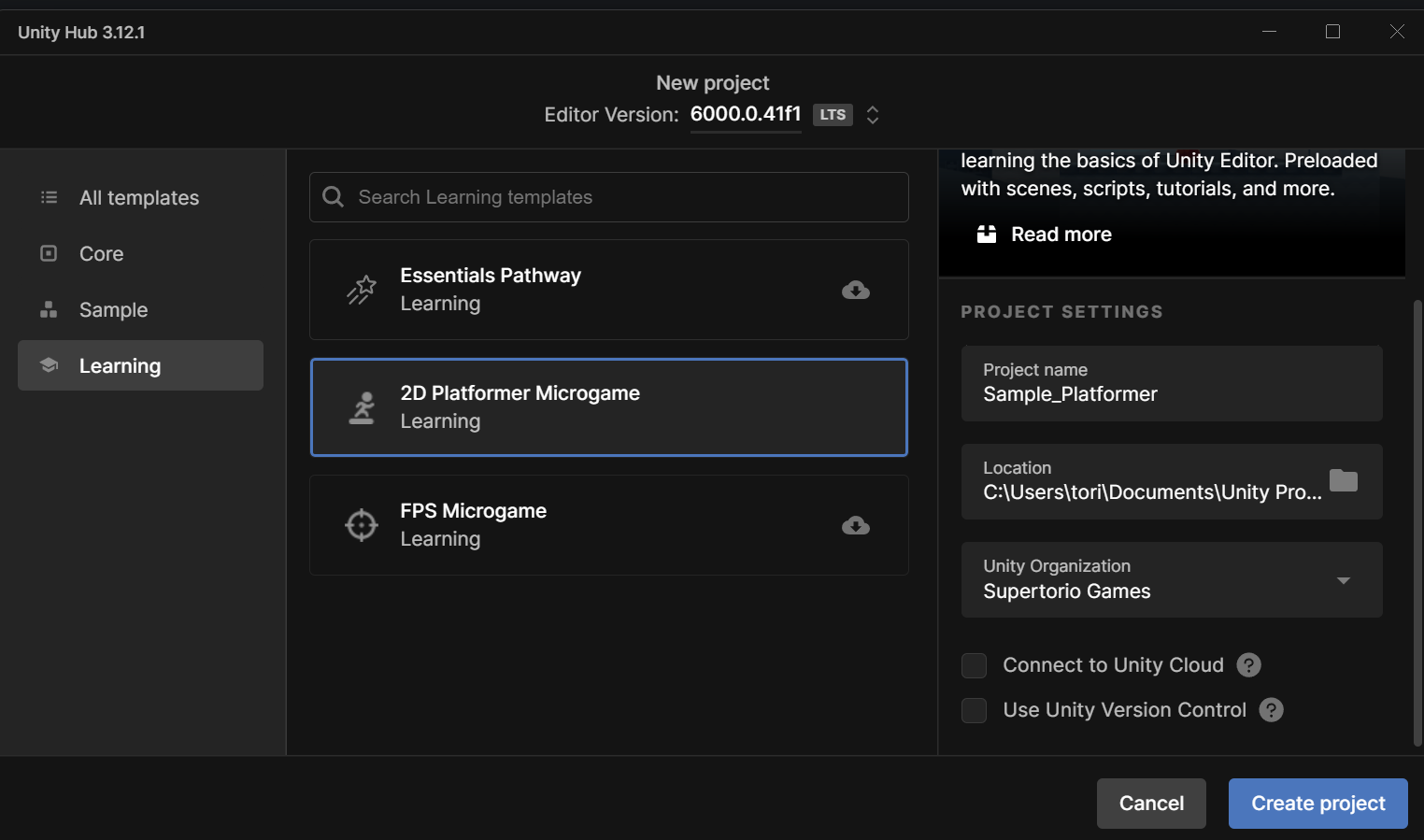Select the Essentials Pathway template card

pos(609,290)
